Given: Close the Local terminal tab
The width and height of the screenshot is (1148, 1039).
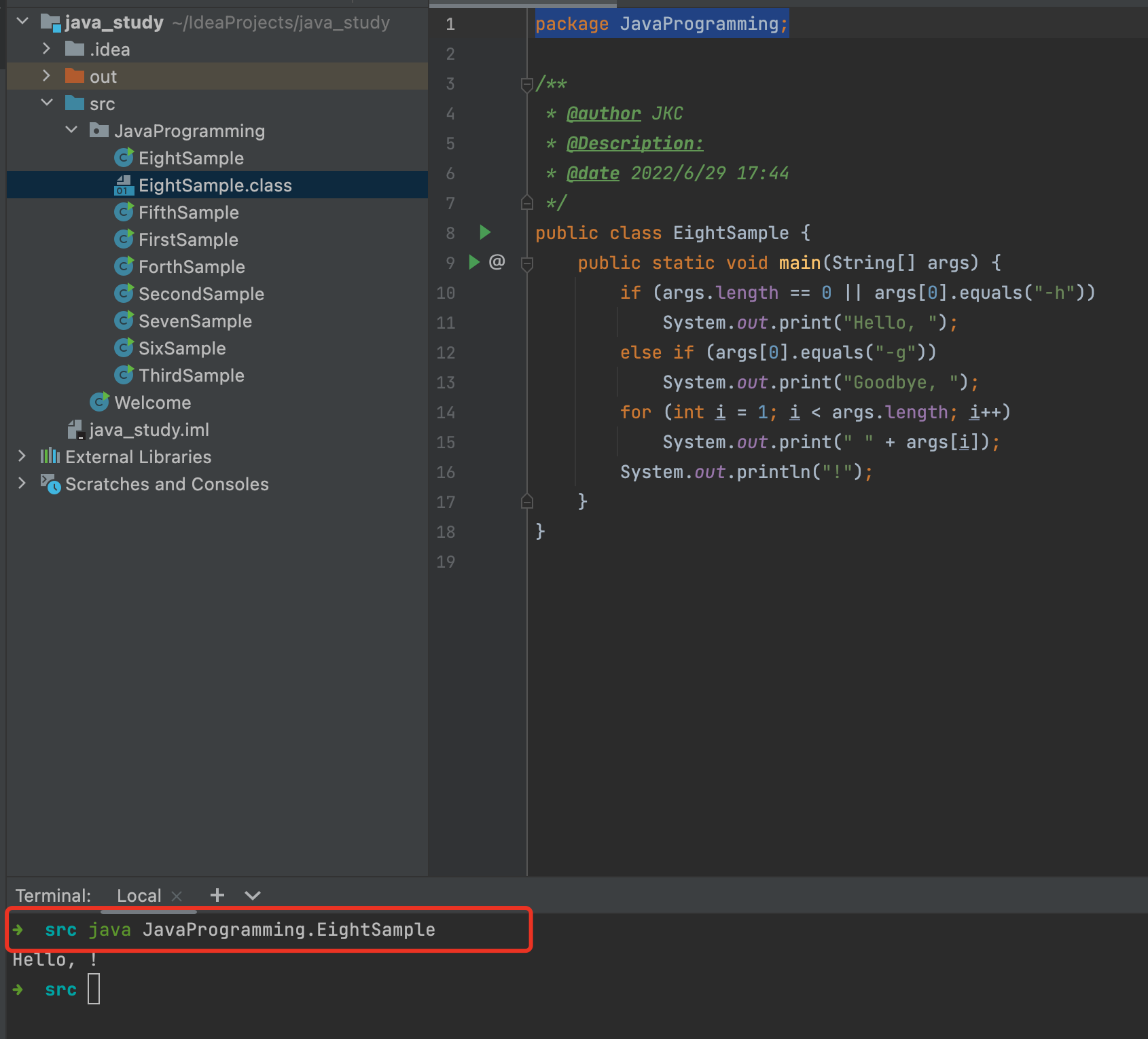Looking at the screenshot, I should pyautogui.click(x=177, y=896).
